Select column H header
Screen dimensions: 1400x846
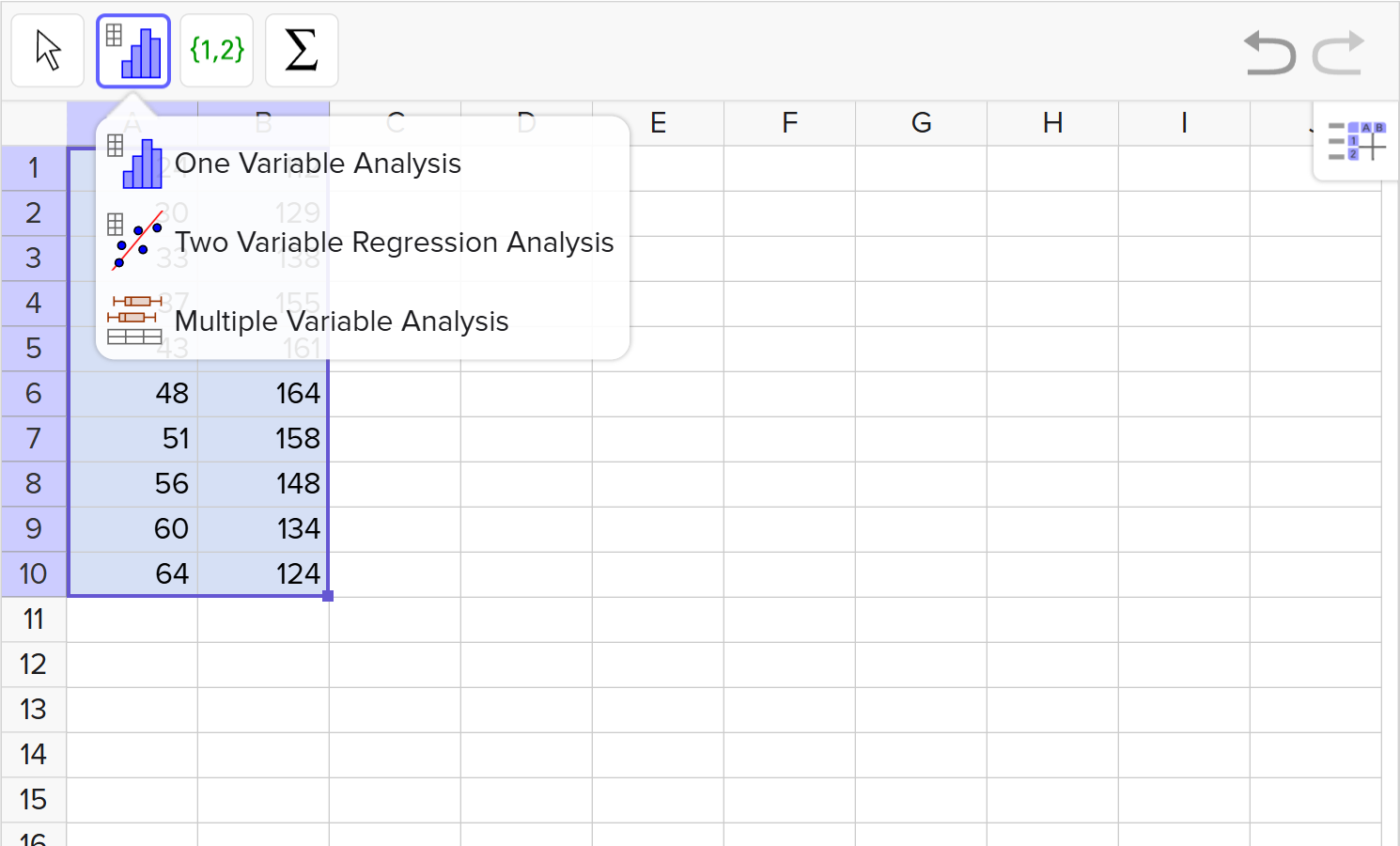coord(1053,123)
